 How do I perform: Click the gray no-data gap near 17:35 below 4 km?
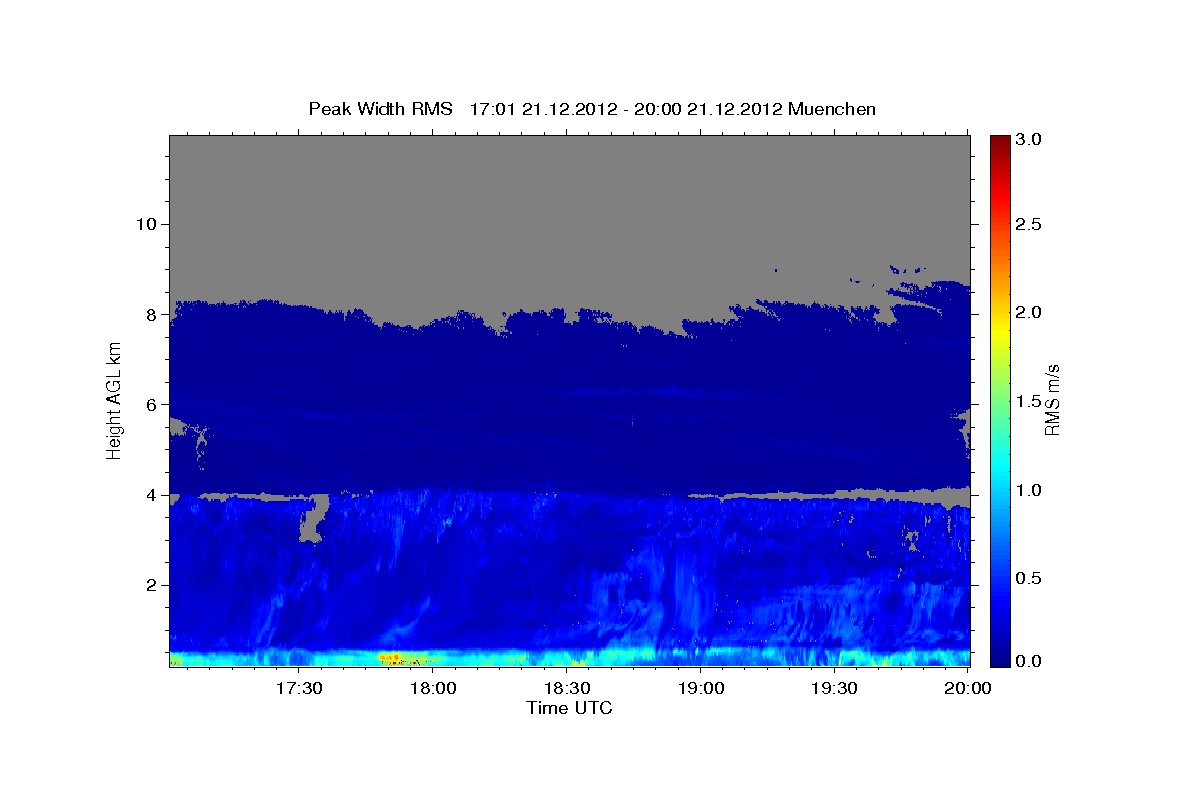coord(314,520)
